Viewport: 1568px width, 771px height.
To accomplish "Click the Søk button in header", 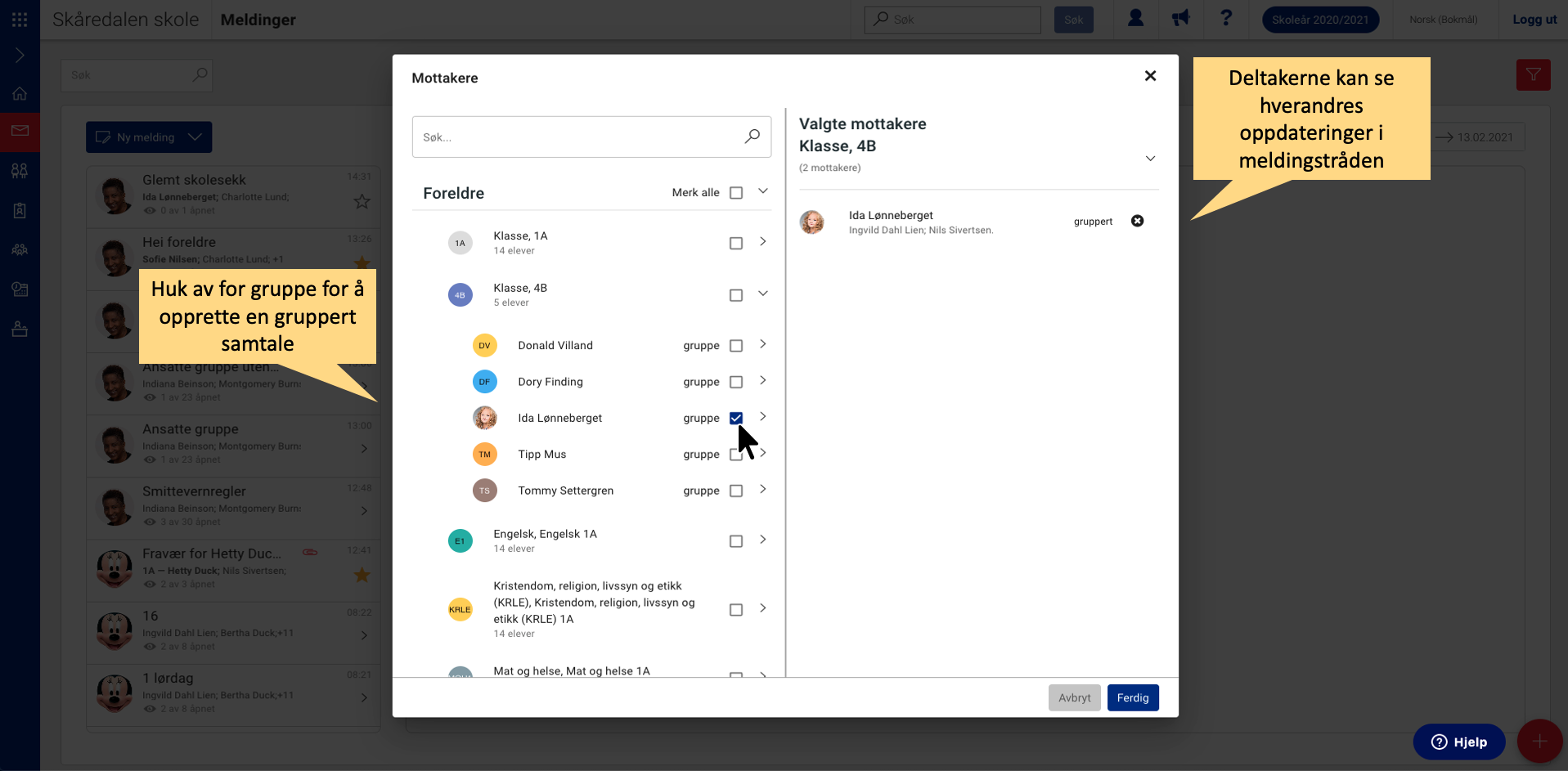I will coord(1073,20).
